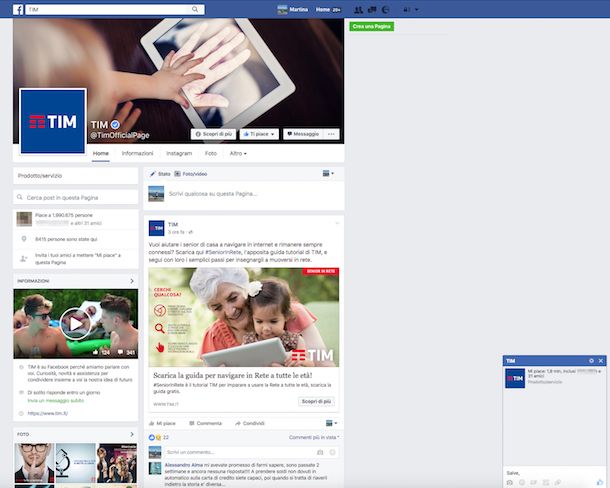Click the location pin icon by 8415 persone
Image resolution: width=610 pixels, height=488 pixels.
(x=24, y=239)
